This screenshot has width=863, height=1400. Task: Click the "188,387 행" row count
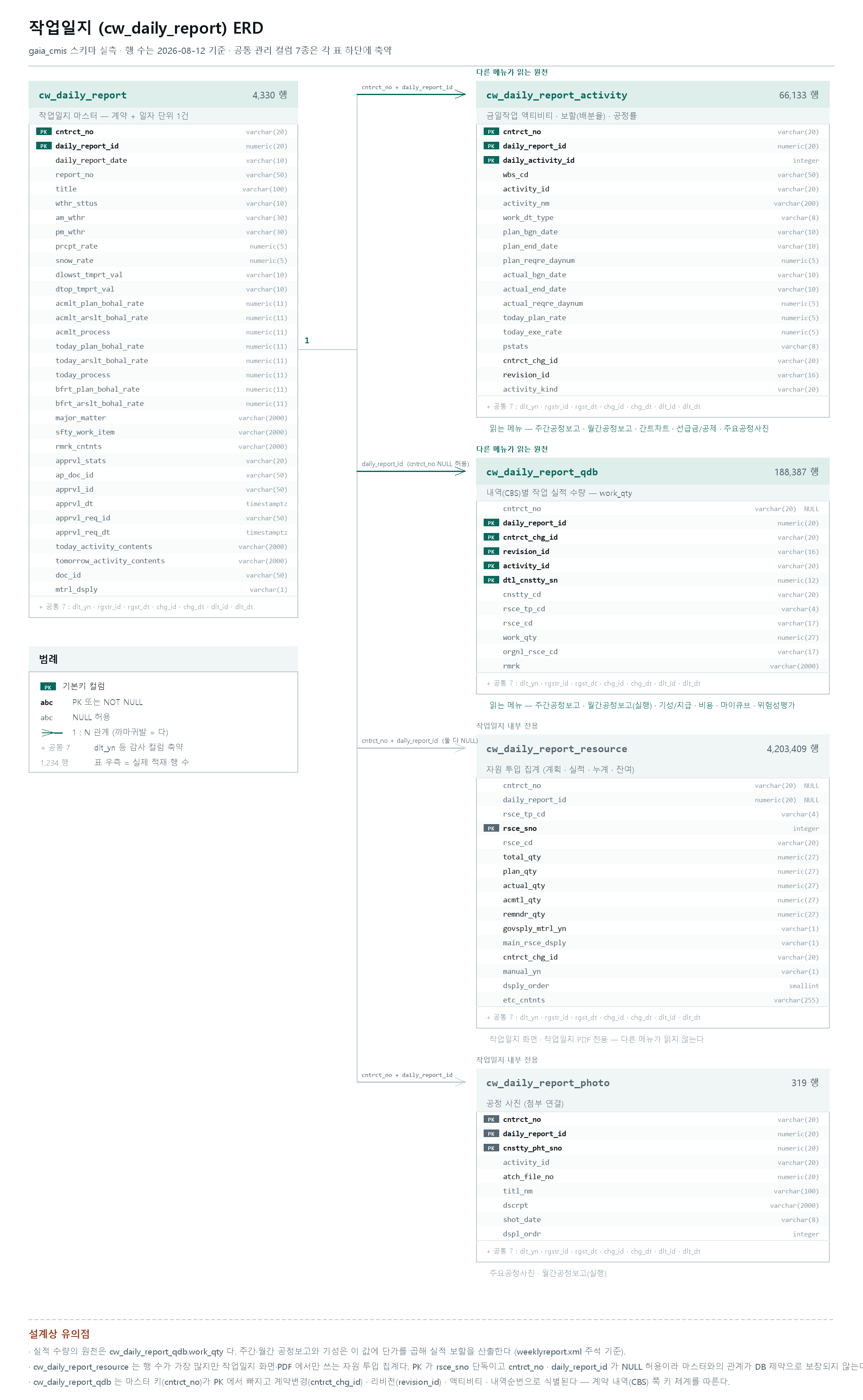[x=796, y=472]
